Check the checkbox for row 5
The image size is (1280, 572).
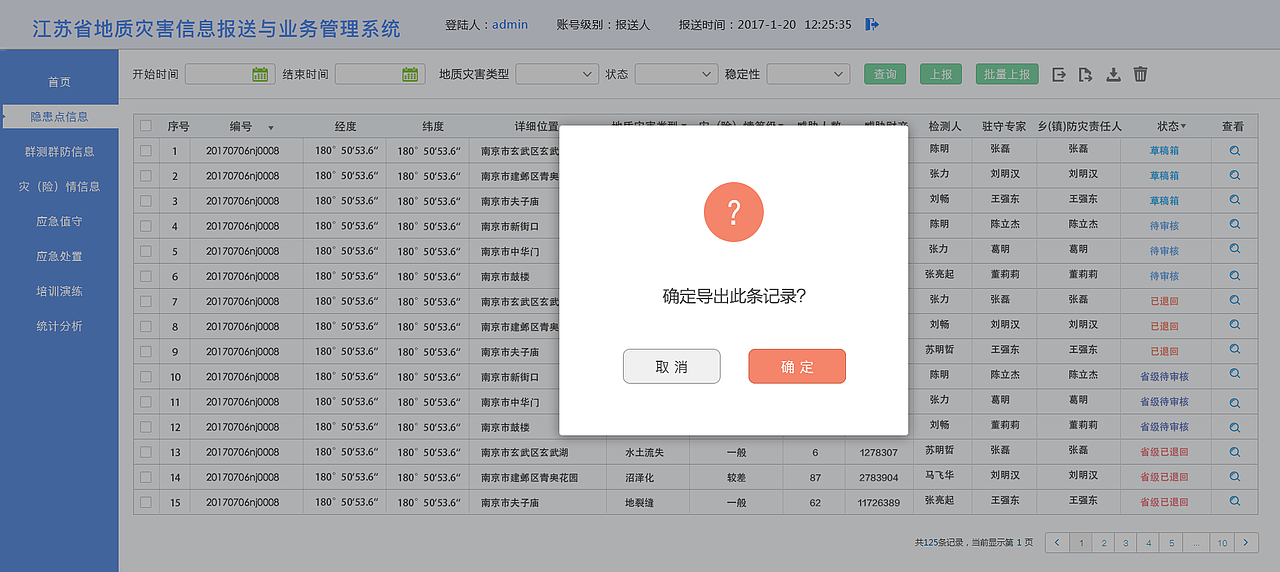click(x=146, y=251)
